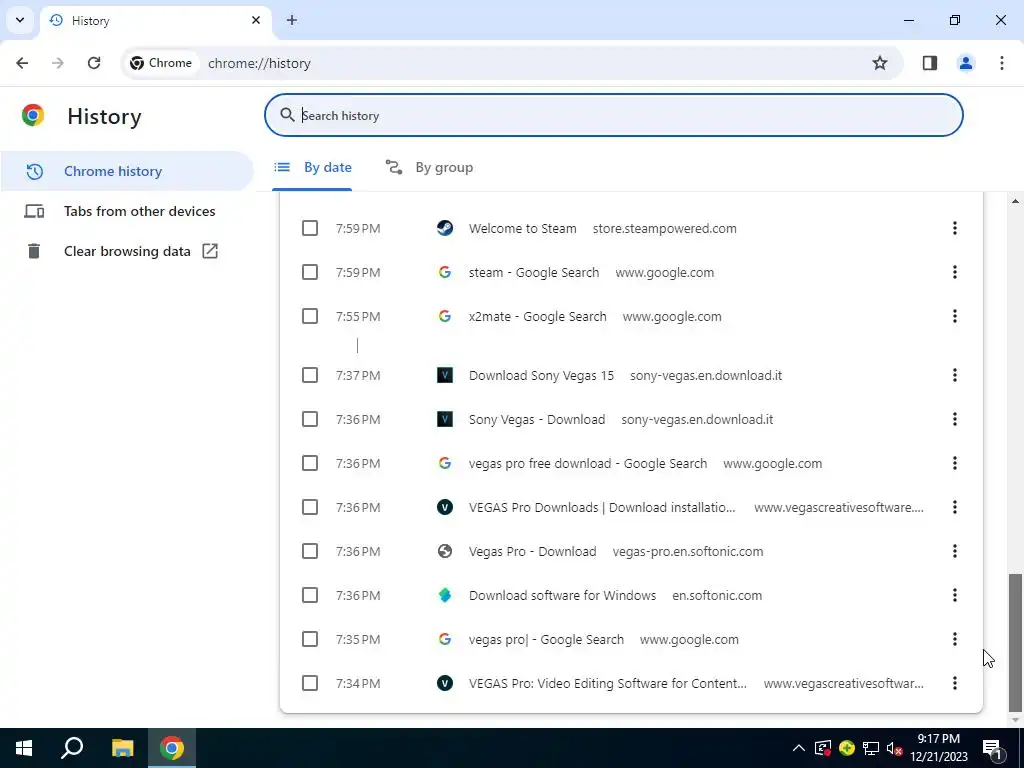Open steam - Google Search history link
Screen dimensions: 1024x768
tap(534, 272)
